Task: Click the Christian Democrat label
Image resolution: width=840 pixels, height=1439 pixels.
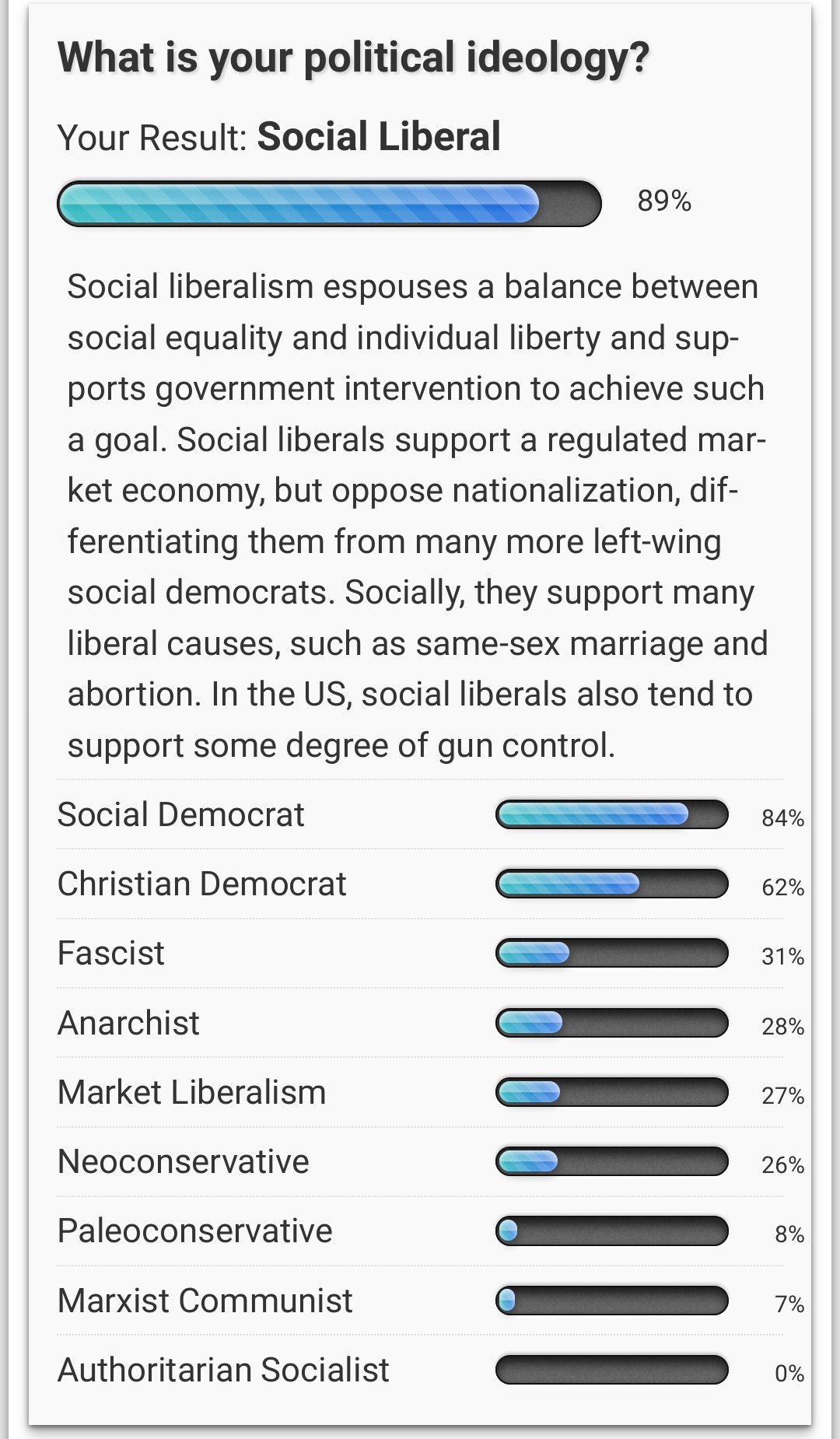Action: click(x=201, y=884)
